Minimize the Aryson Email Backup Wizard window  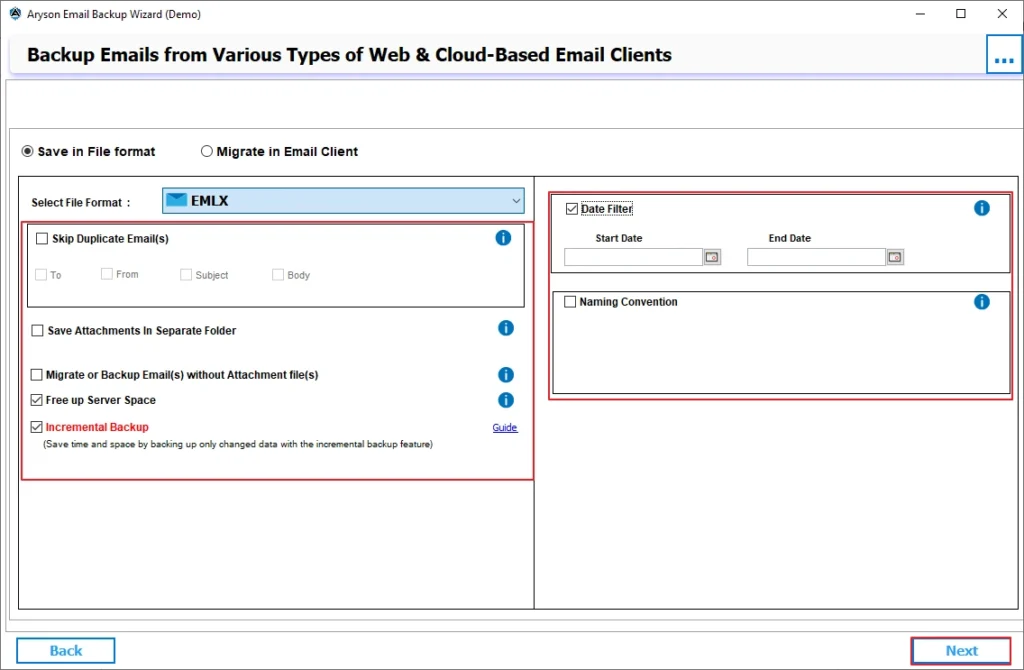tap(920, 14)
